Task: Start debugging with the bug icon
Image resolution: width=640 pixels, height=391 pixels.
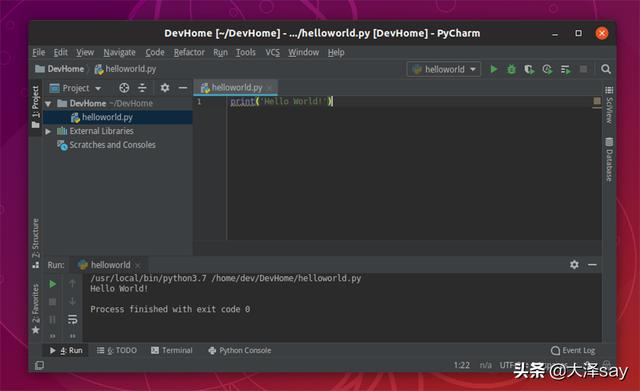Action: coord(511,69)
